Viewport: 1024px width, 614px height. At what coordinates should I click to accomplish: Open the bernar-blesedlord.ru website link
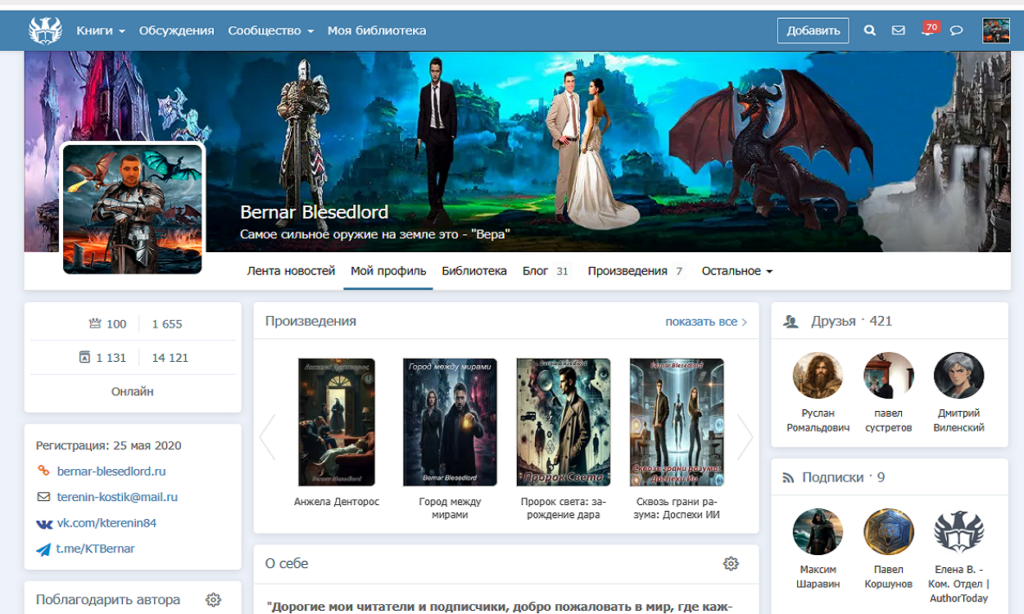coord(111,471)
